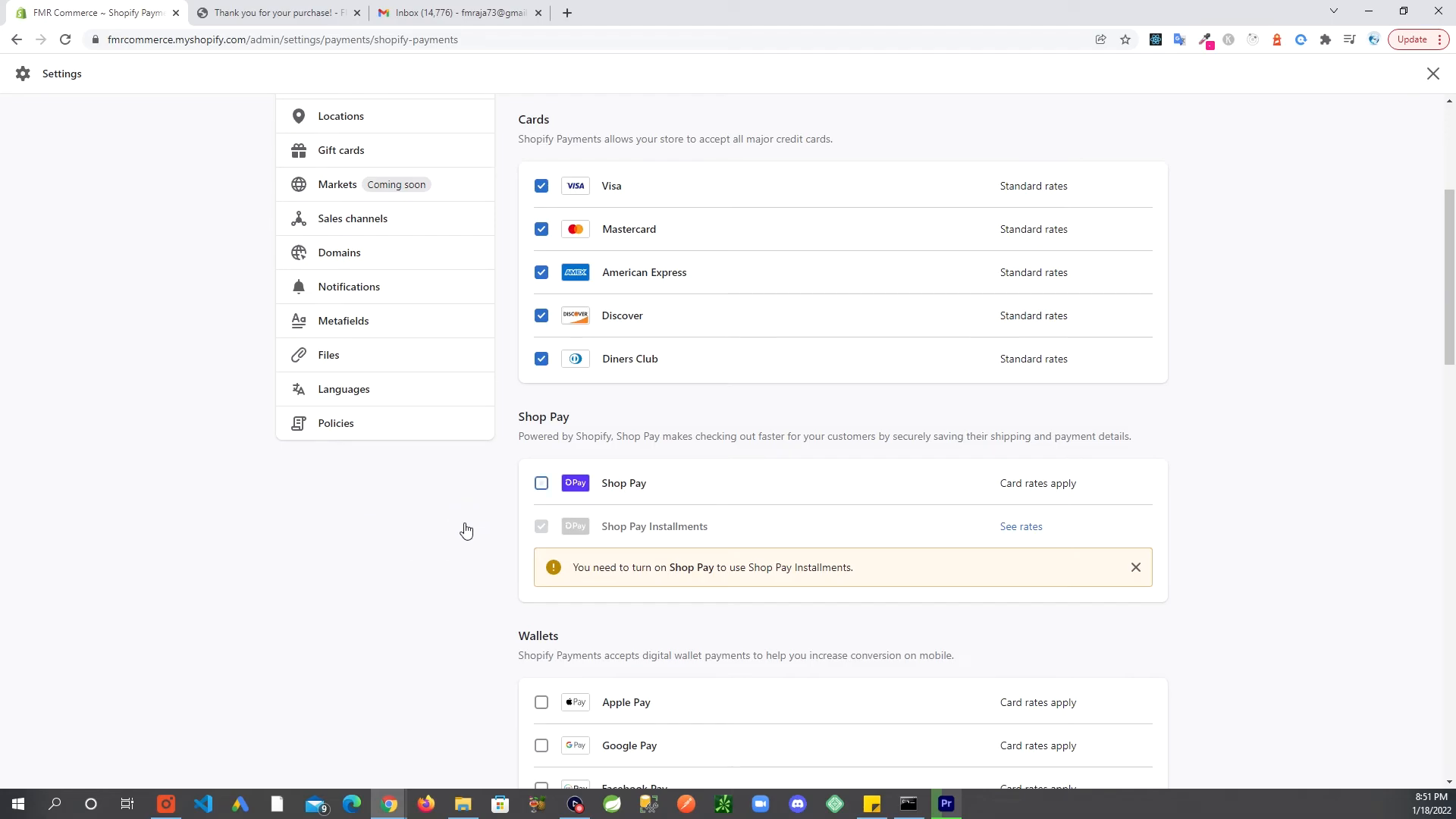The height and width of the screenshot is (819, 1456).
Task: Click the Shop Pay logo icon
Action: (x=576, y=483)
